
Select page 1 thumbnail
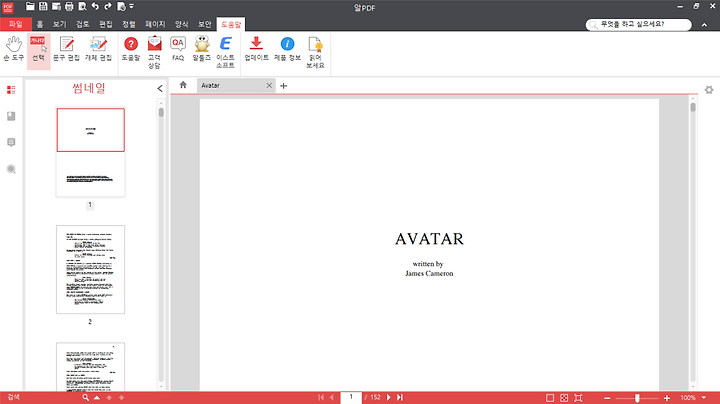pyautogui.click(x=90, y=152)
